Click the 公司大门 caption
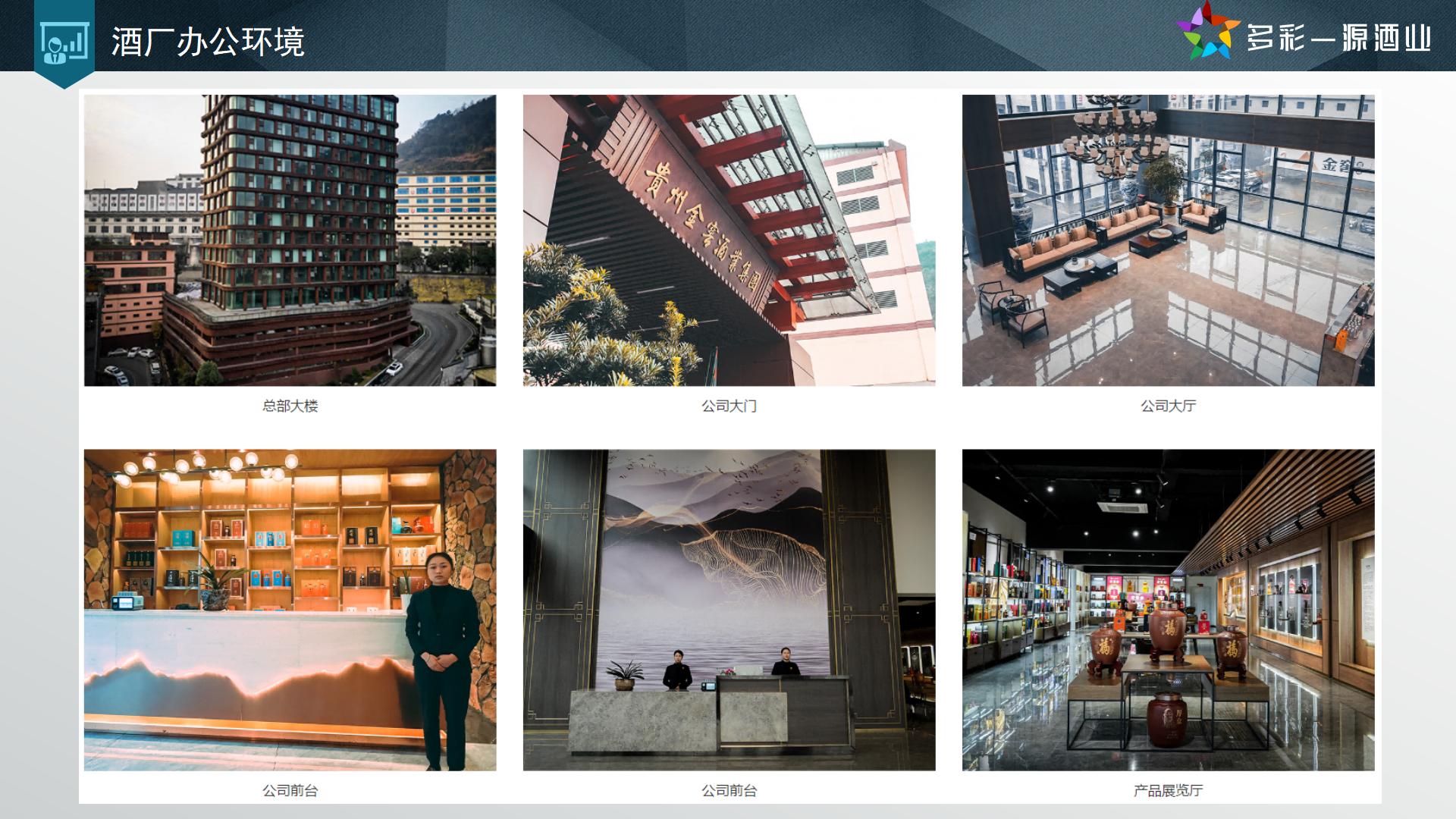 729,406
